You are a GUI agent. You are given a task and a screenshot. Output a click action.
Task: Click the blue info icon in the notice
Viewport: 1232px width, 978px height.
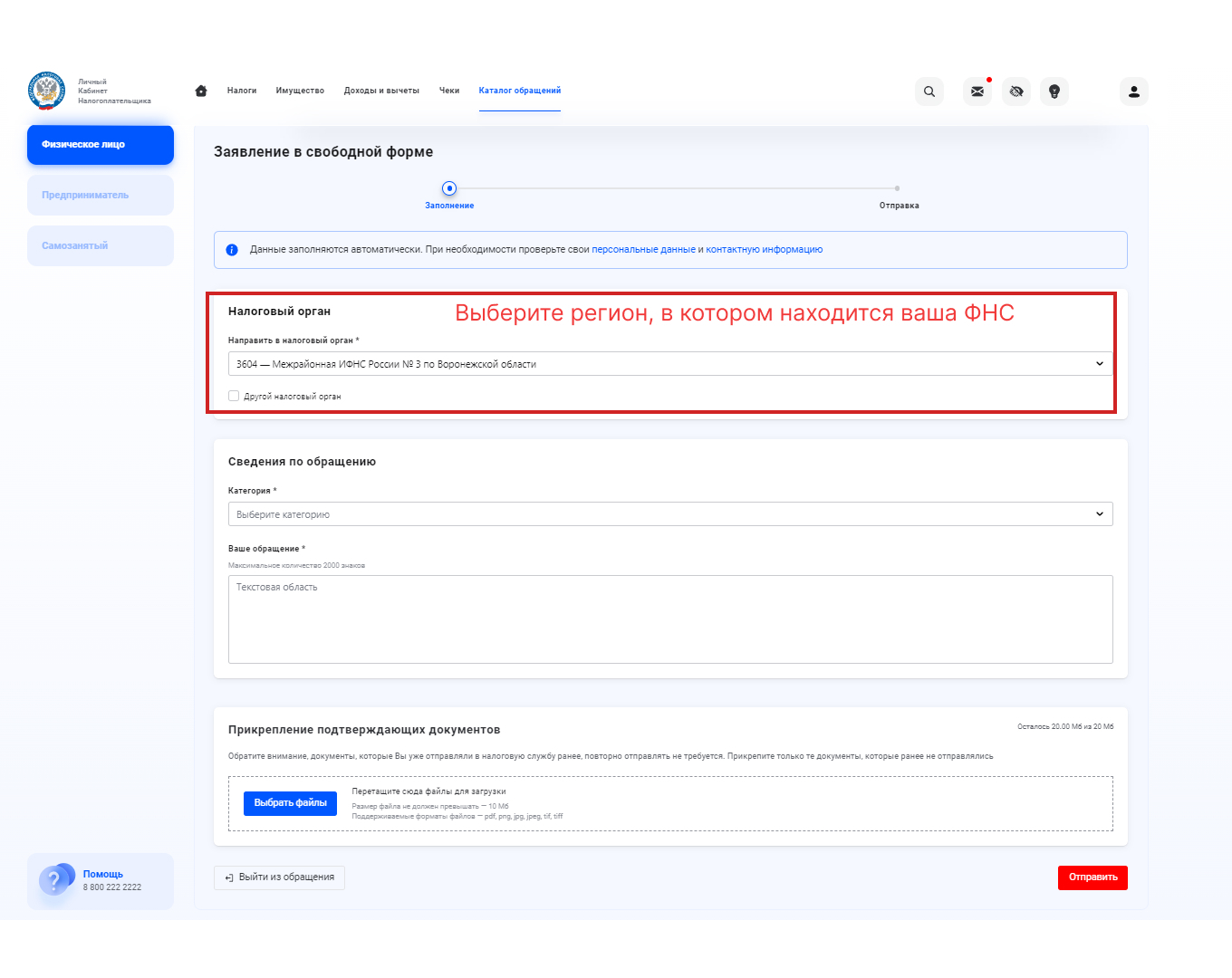point(232,250)
